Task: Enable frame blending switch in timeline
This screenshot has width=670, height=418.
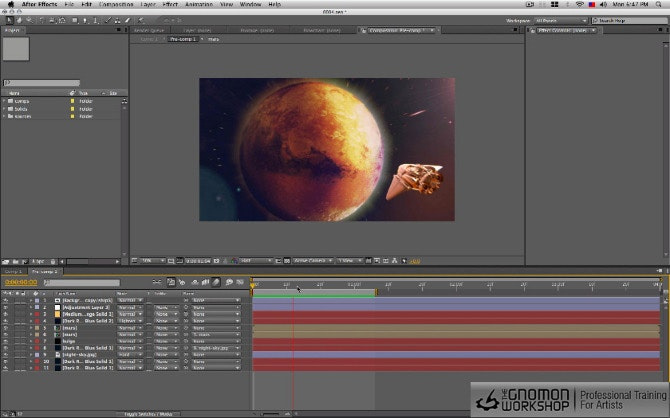Action: pos(205,282)
